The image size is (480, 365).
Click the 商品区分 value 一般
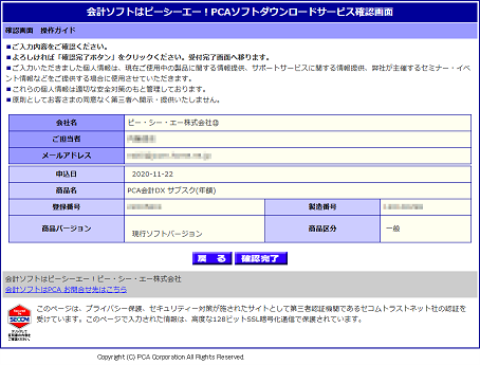393,228
